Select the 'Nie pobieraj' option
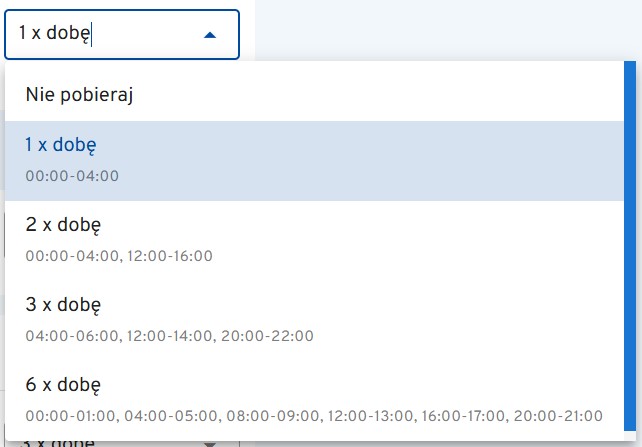Screen dimensions: 642x447 [x=80, y=95]
